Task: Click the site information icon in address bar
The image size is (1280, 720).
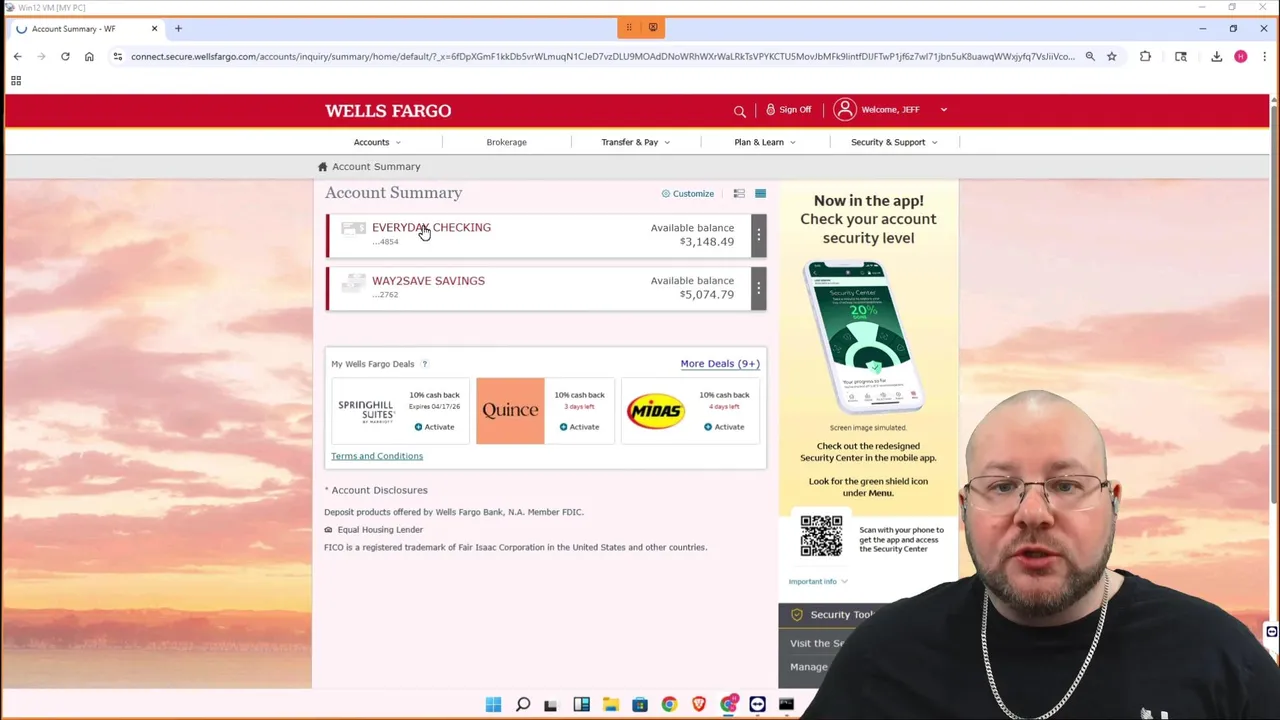Action: tap(117, 57)
